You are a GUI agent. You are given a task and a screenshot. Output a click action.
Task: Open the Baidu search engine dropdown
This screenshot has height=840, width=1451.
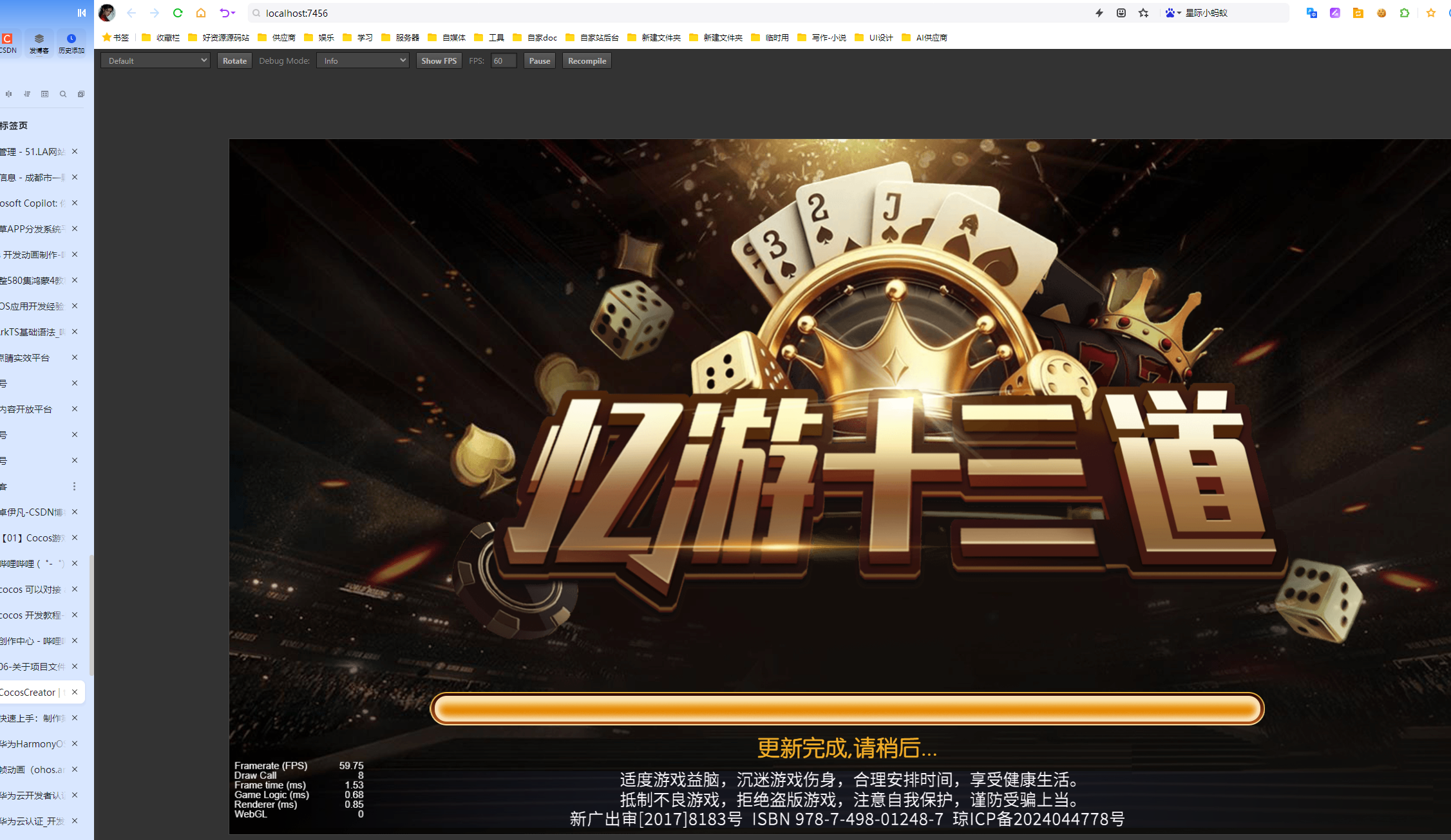point(1173,13)
